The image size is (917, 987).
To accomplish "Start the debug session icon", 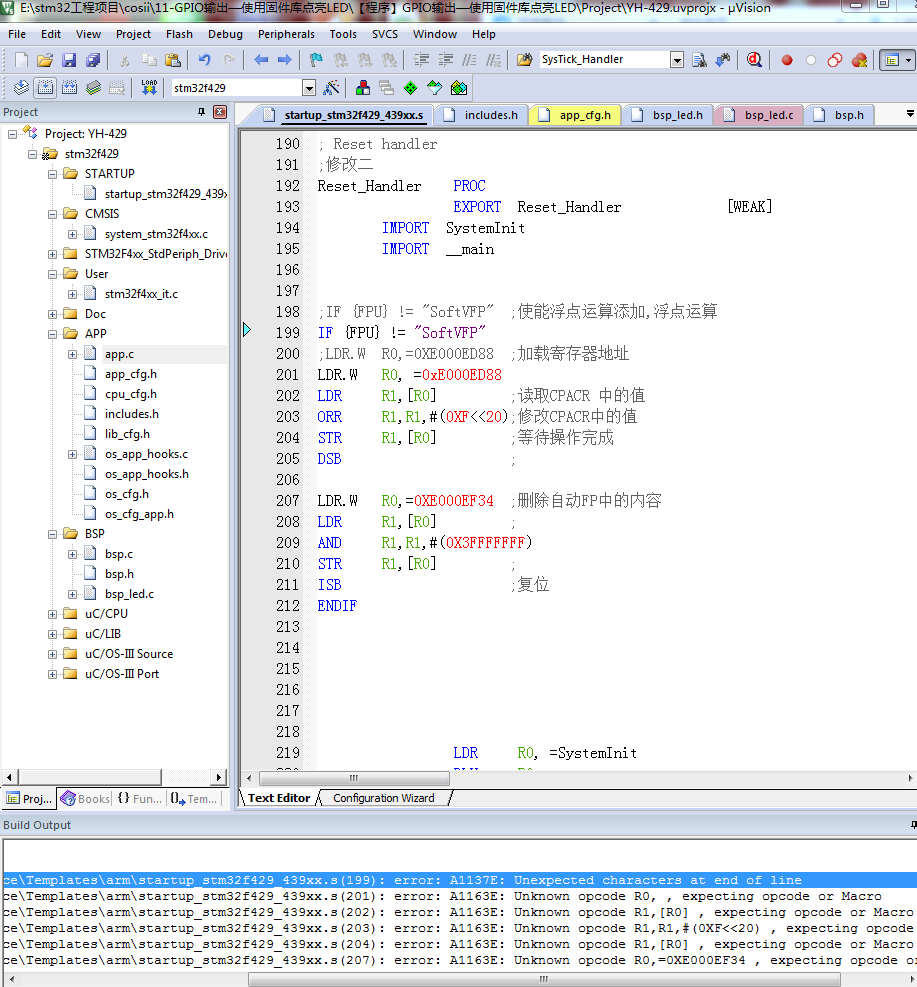I will [753, 60].
